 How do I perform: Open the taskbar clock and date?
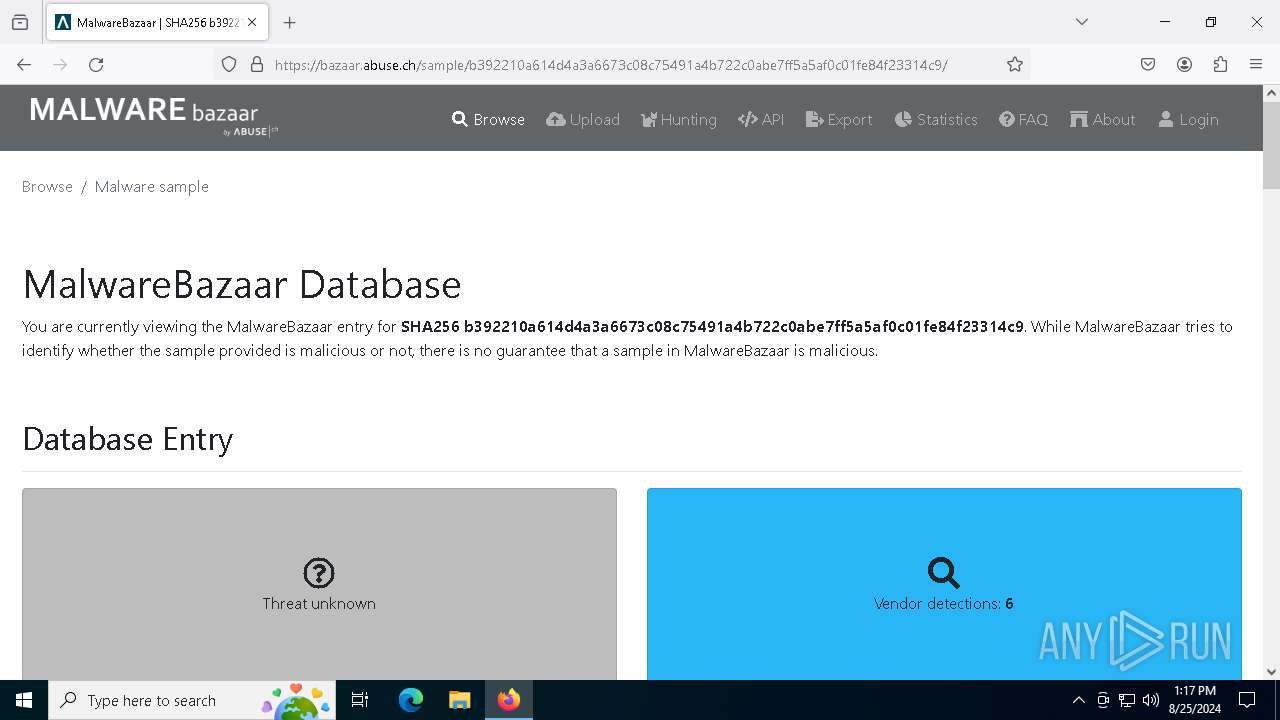(1194, 700)
